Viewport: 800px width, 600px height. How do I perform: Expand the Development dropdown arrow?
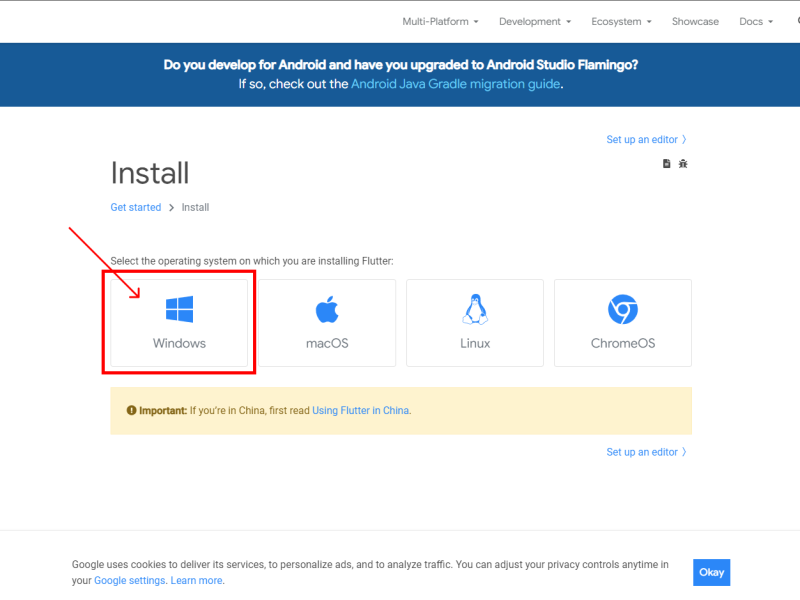click(568, 22)
